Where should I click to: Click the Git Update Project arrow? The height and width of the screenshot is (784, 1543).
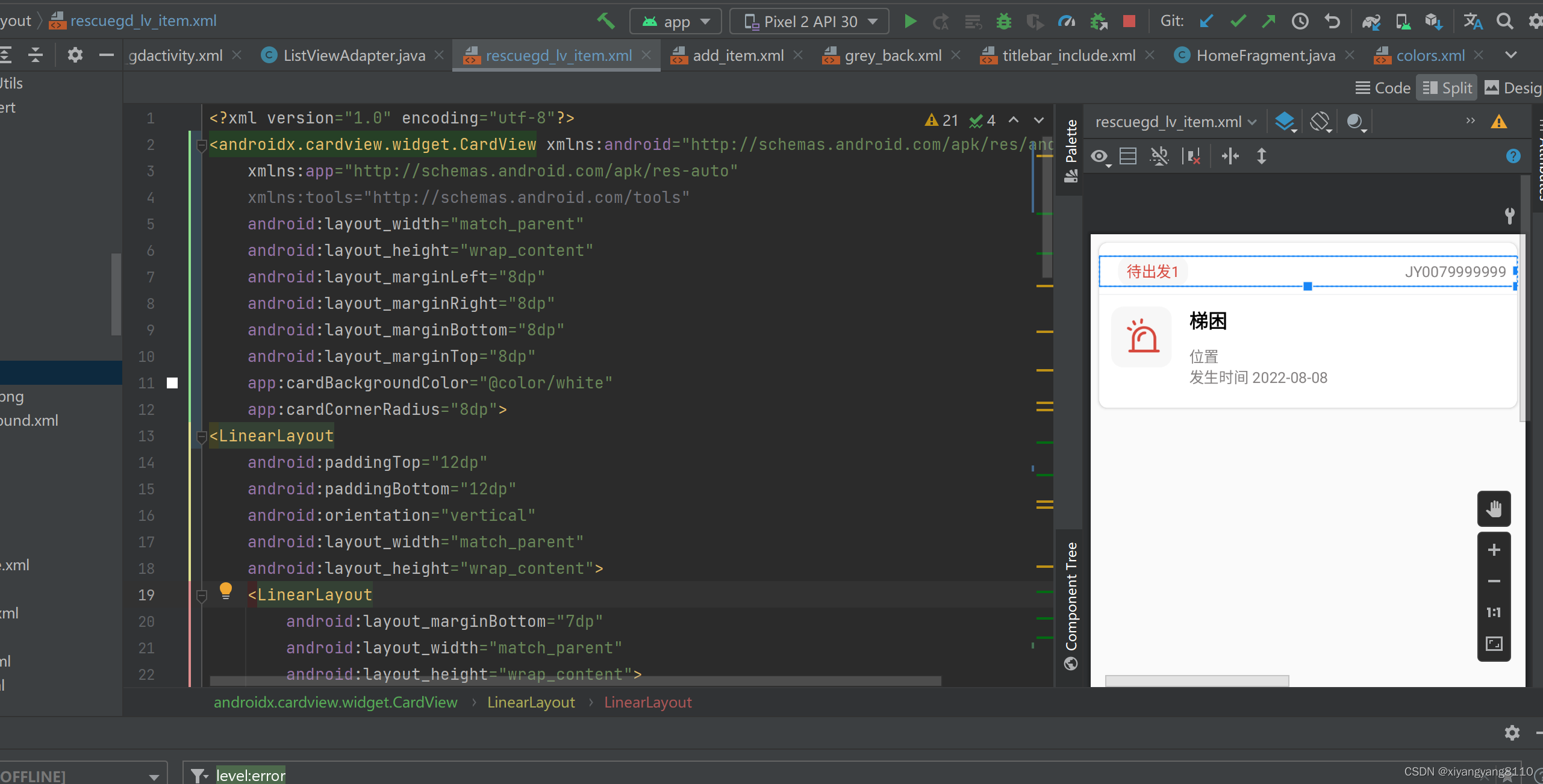1206,22
